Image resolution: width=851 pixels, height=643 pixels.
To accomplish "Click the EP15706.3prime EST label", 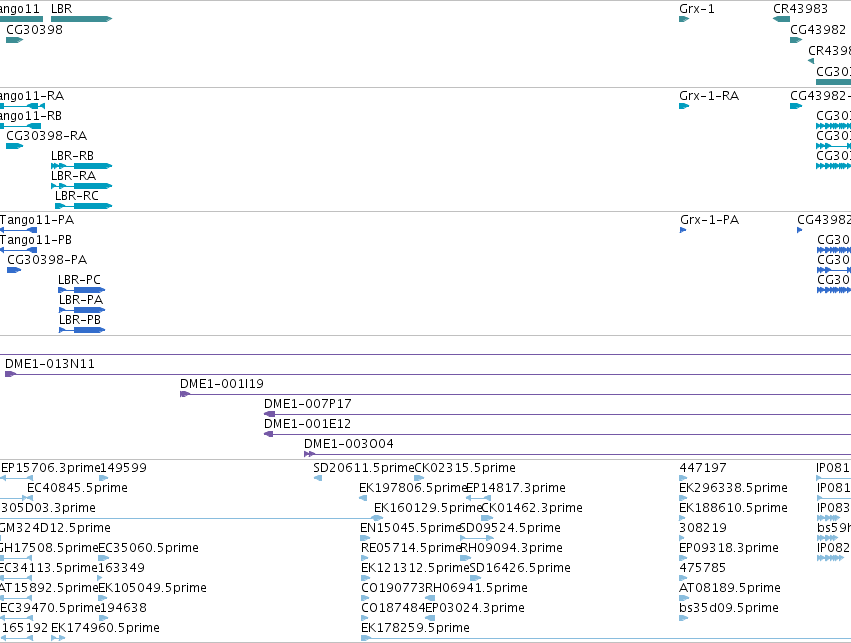I will pos(51,468).
